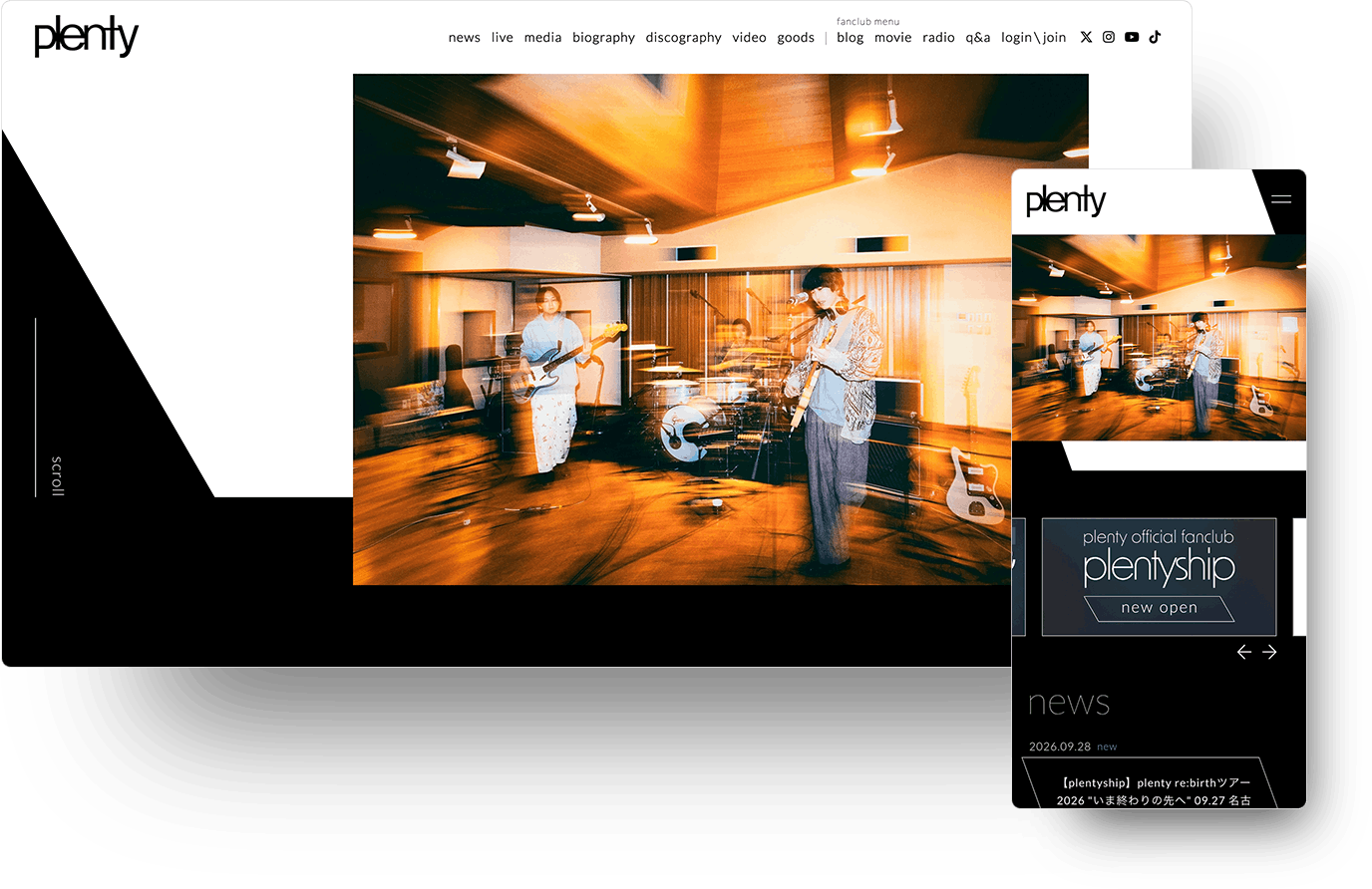Open the live menu item
1372x889 pixels.
tap(503, 38)
